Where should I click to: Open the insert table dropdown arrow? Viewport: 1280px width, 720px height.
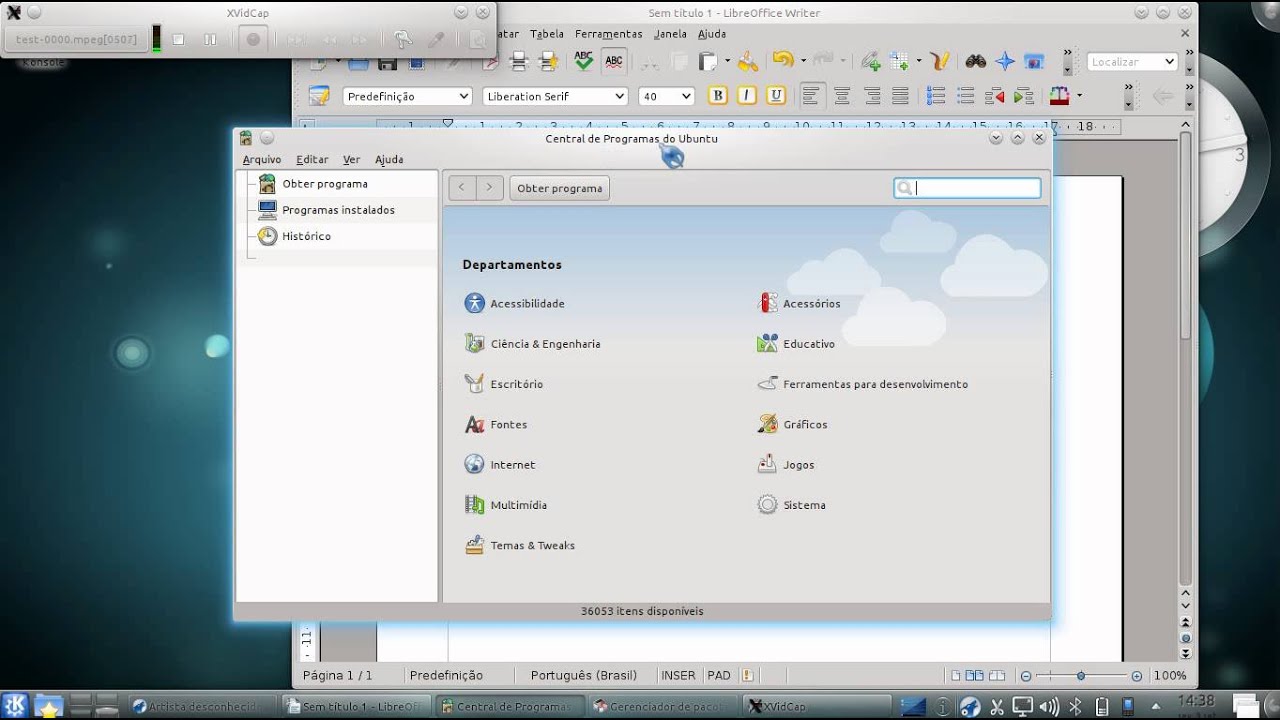tap(918, 61)
